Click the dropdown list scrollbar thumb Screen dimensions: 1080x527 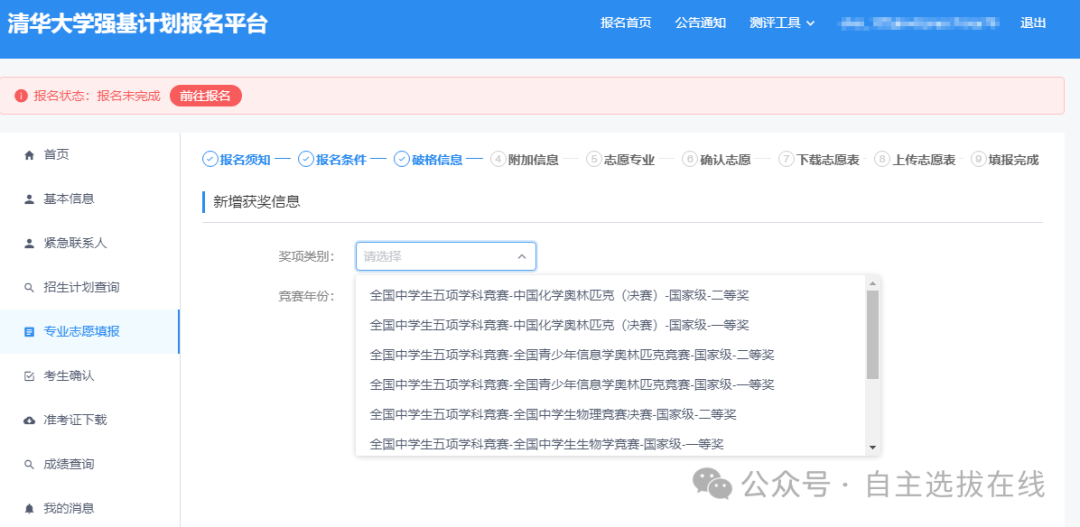click(x=873, y=335)
